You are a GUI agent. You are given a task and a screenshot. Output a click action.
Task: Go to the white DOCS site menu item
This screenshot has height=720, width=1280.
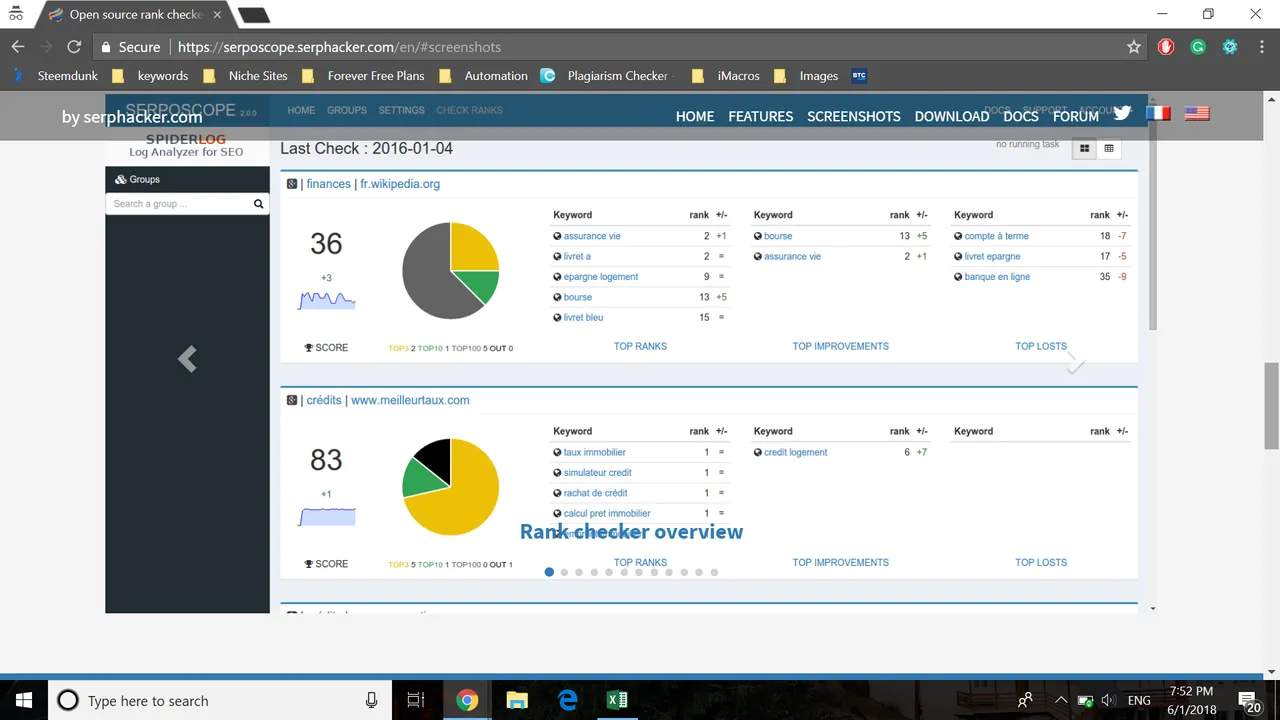pos(1021,116)
